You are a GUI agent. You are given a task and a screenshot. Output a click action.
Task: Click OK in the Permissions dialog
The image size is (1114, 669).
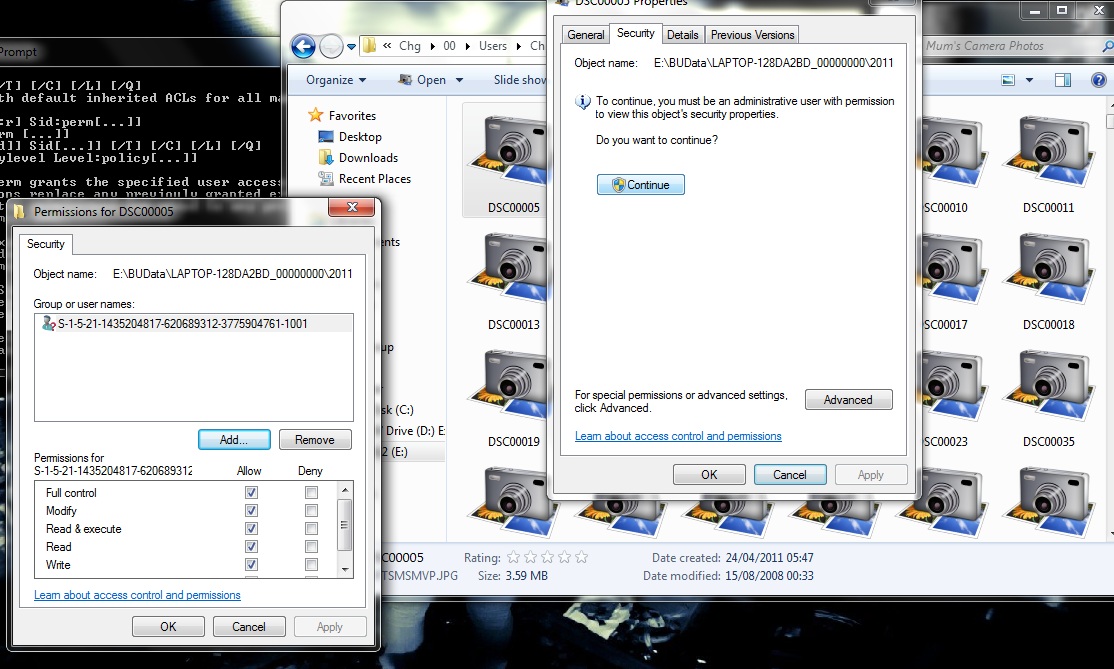[168, 626]
